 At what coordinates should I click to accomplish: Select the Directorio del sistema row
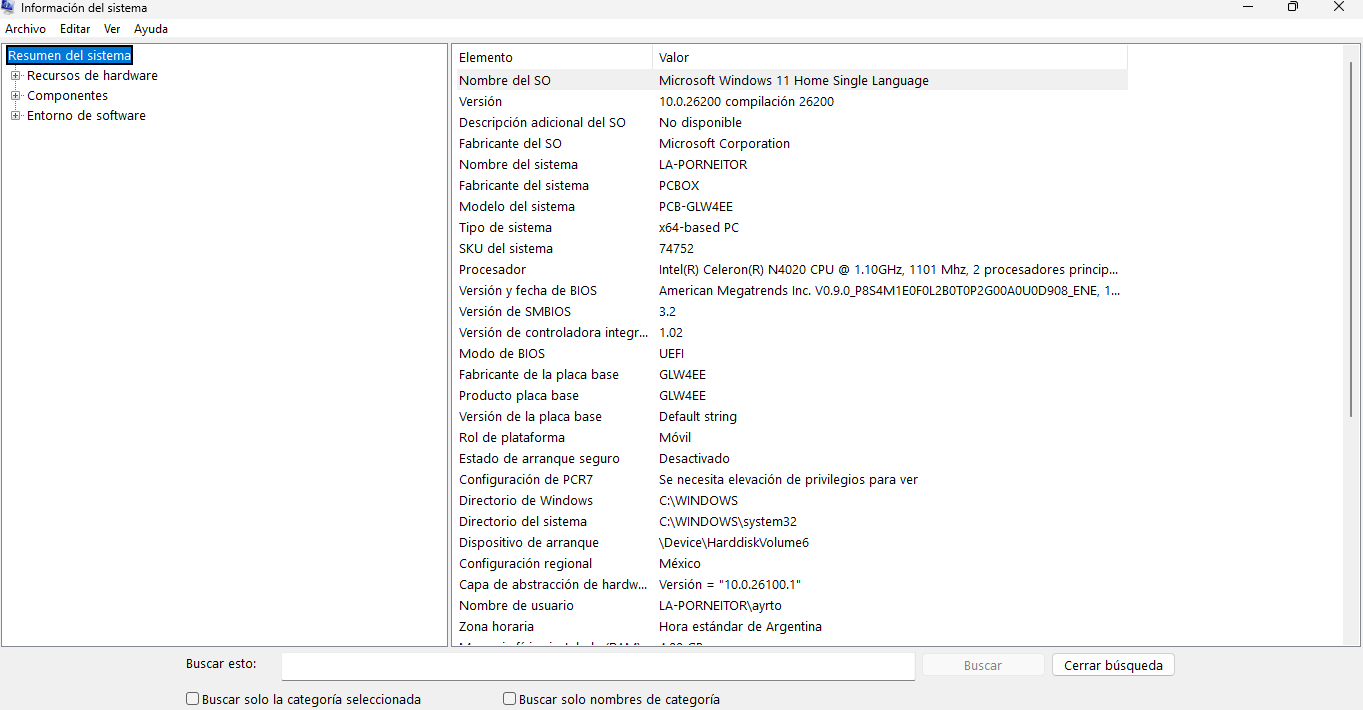coord(791,522)
